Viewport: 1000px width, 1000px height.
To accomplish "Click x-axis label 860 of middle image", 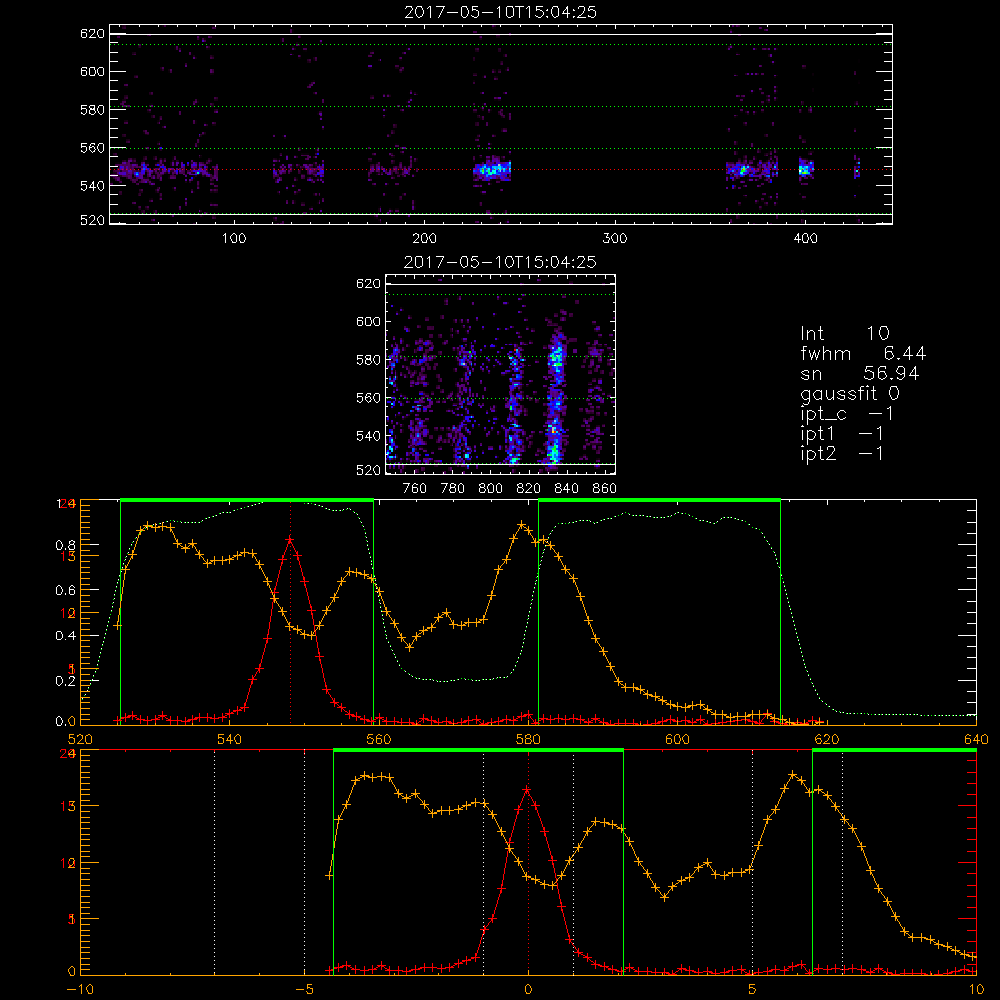I will [x=605, y=489].
